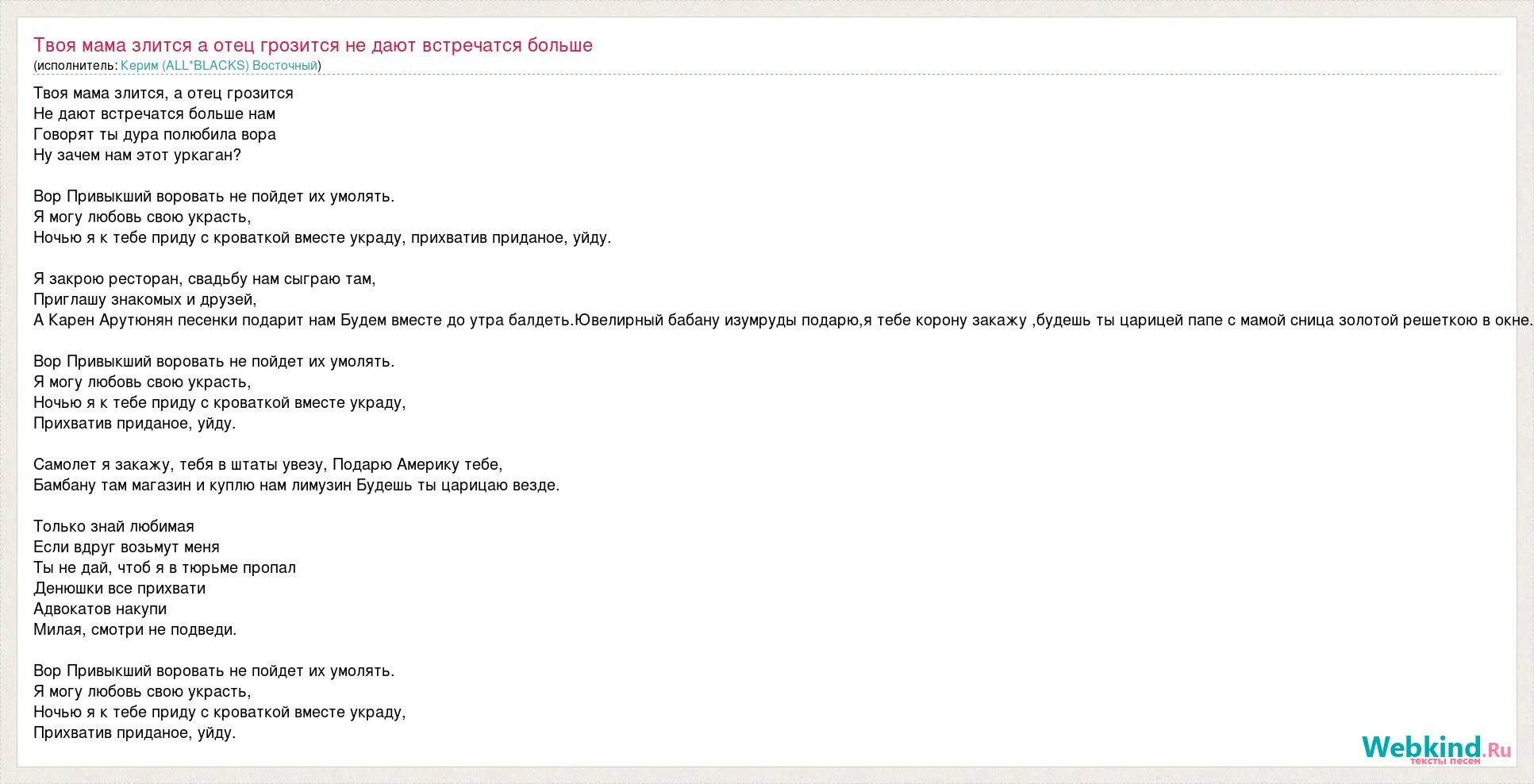The image size is (1534, 784).
Task: Click the line 'Не дают встречатся больше нам'
Action: click(154, 114)
